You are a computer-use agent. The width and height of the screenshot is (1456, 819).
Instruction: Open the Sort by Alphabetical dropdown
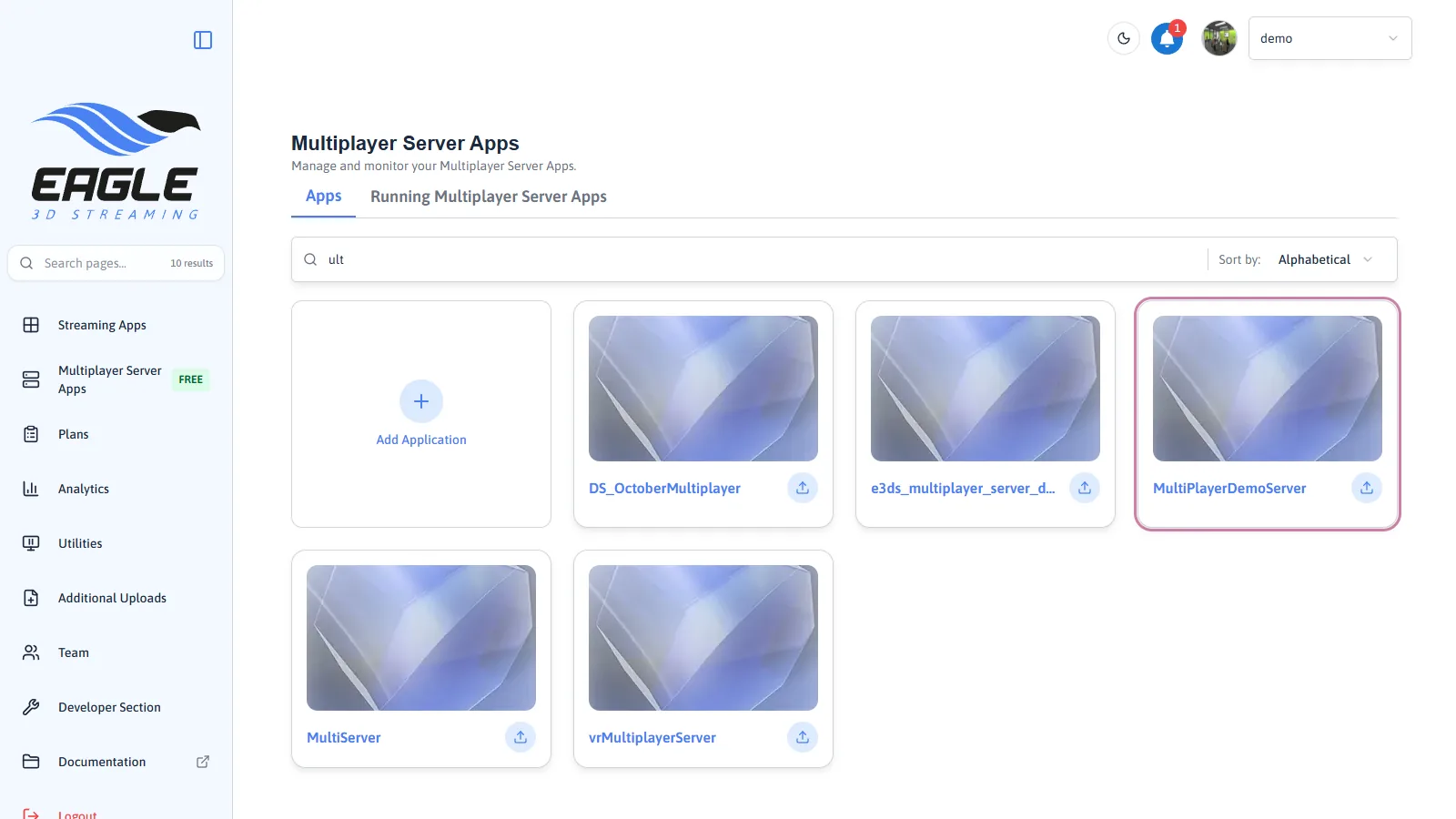(x=1325, y=259)
